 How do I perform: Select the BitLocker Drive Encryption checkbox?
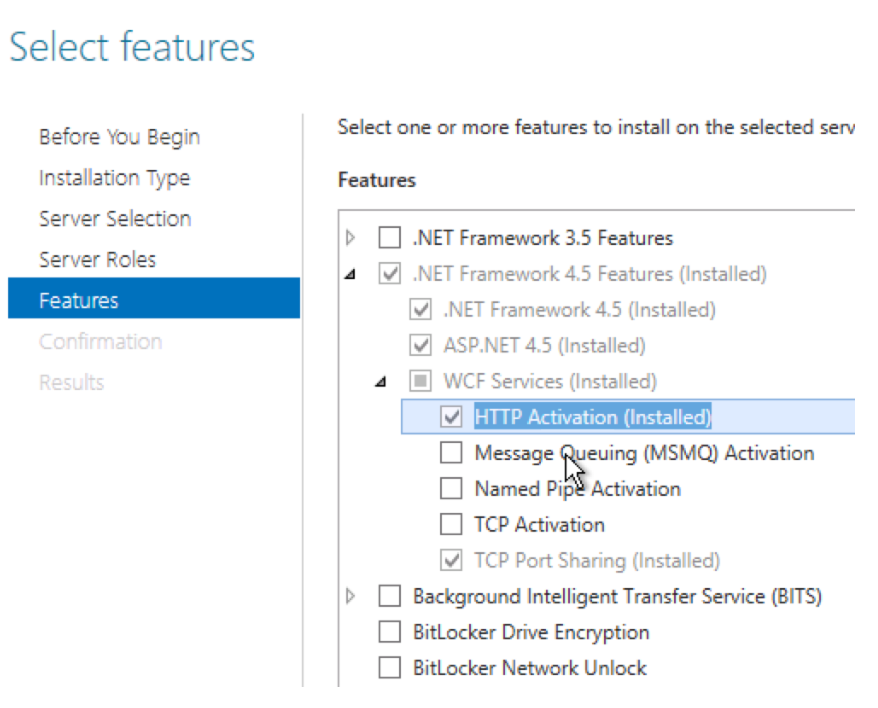coord(389,633)
